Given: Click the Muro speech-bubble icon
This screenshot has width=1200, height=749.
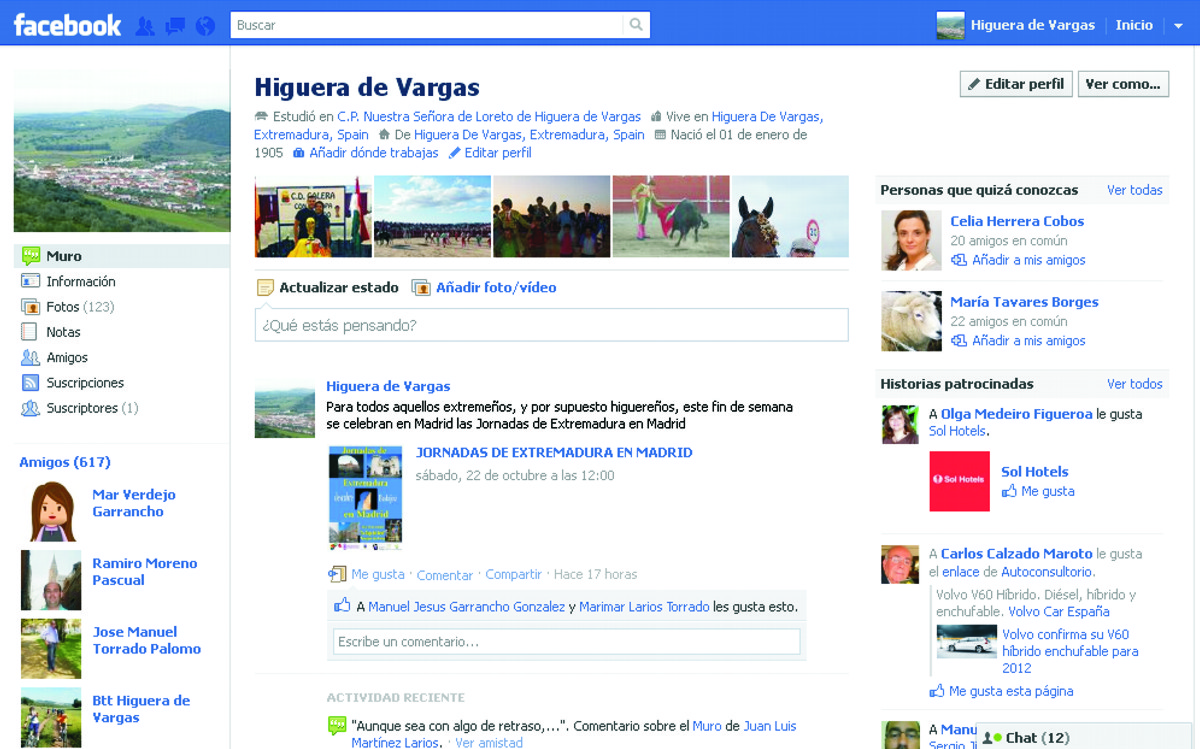Looking at the screenshot, I should [30, 256].
